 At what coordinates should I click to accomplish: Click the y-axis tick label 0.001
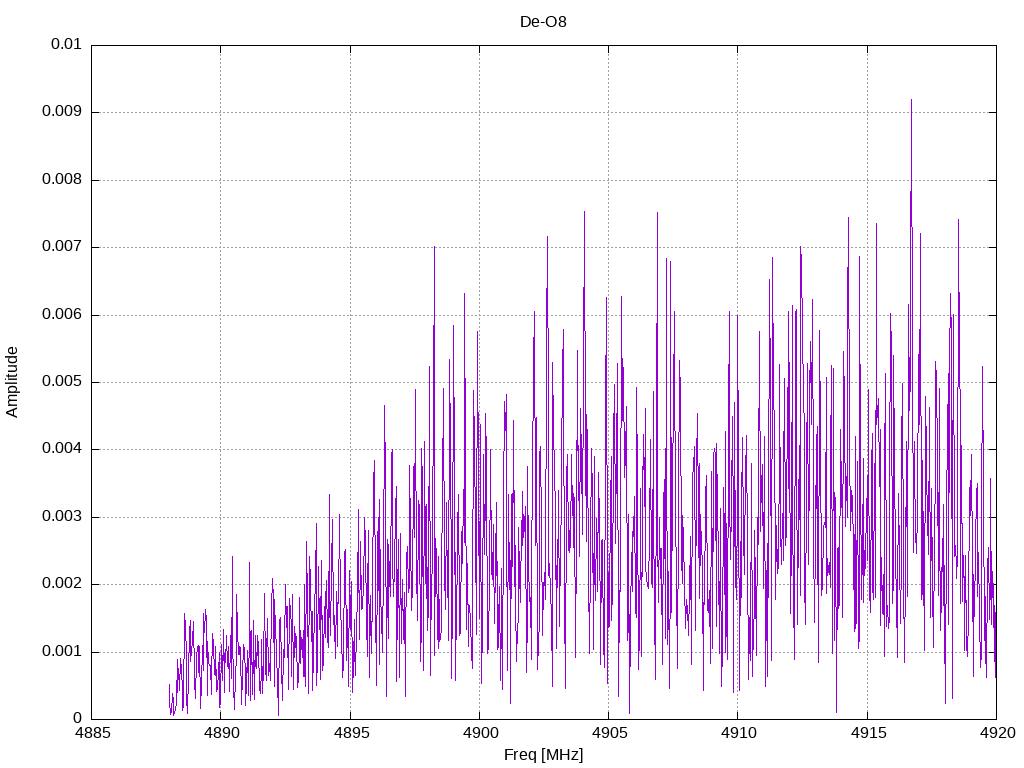click(x=62, y=651)
